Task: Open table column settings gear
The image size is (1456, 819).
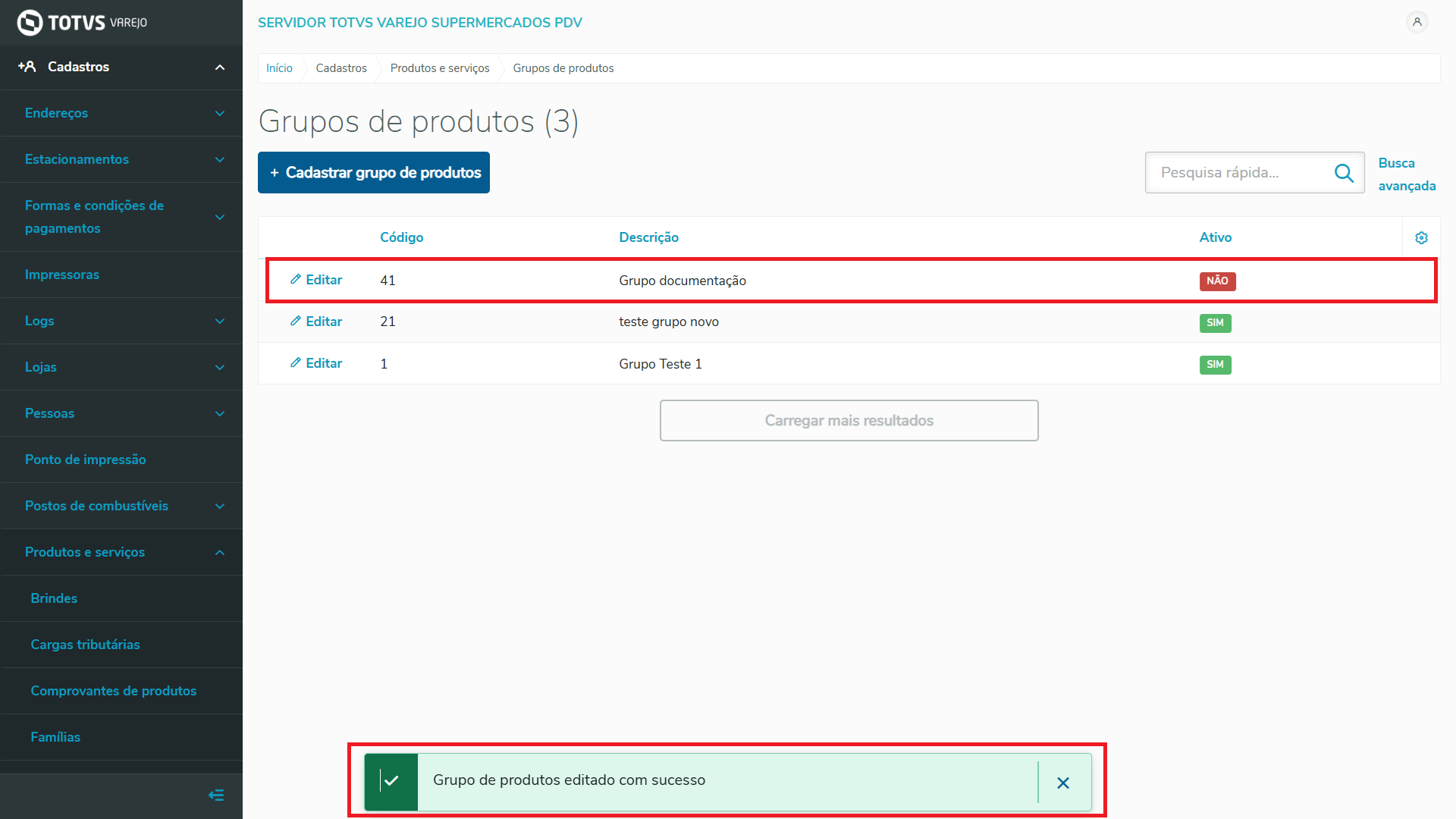Action: coord(1421,238)
